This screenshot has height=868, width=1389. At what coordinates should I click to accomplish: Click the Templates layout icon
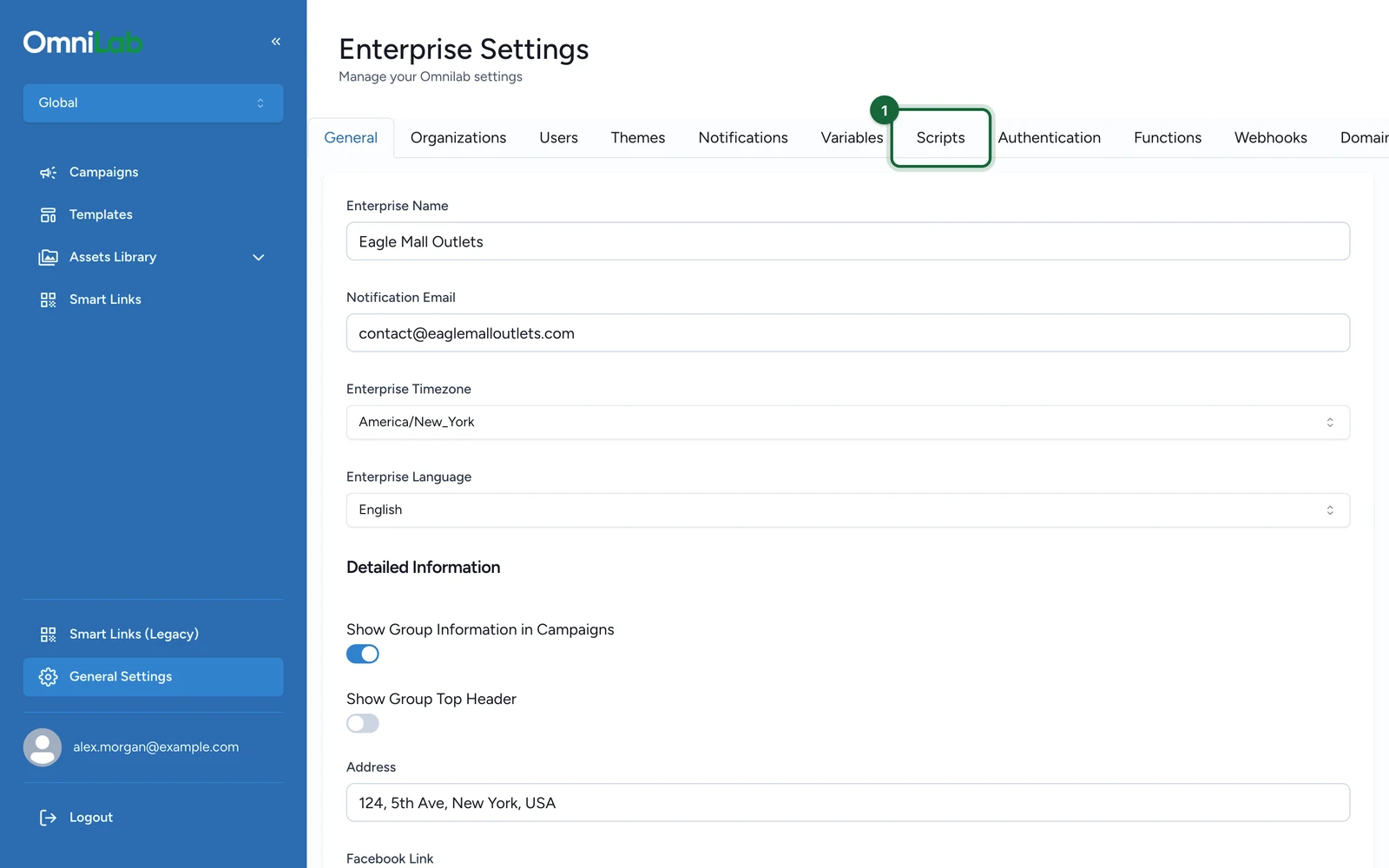click(x=48, y=215)
